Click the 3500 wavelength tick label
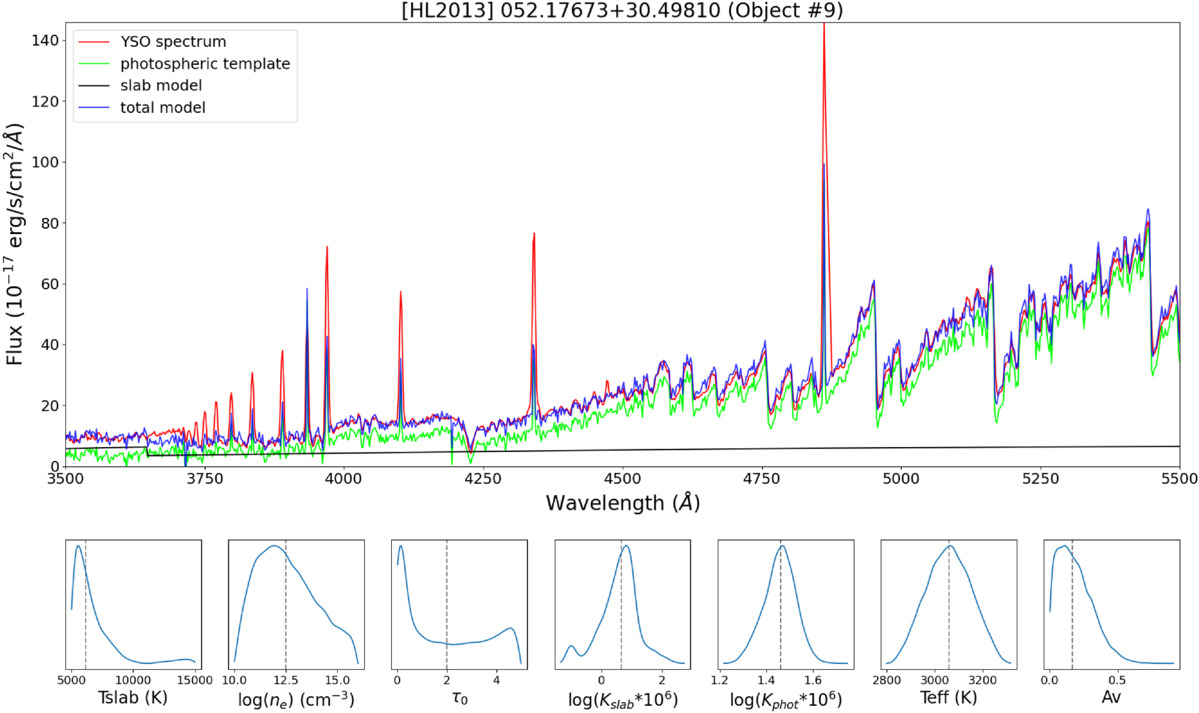Image resolution: width=1199 pixels, height=713 pixels. 66,479
